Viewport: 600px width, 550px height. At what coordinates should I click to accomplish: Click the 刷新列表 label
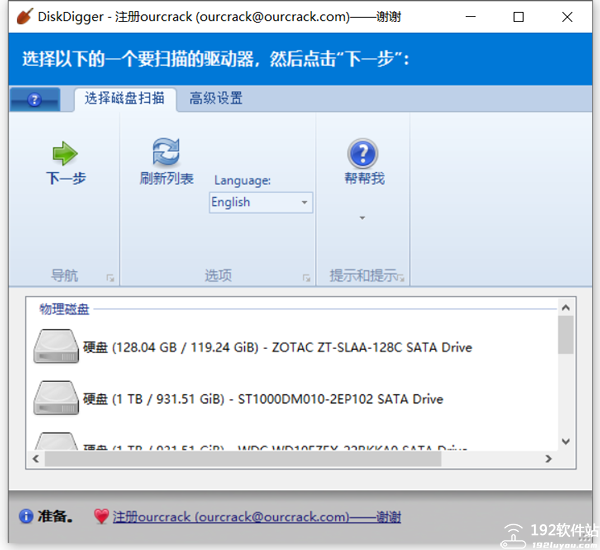[x=166, y=178]
